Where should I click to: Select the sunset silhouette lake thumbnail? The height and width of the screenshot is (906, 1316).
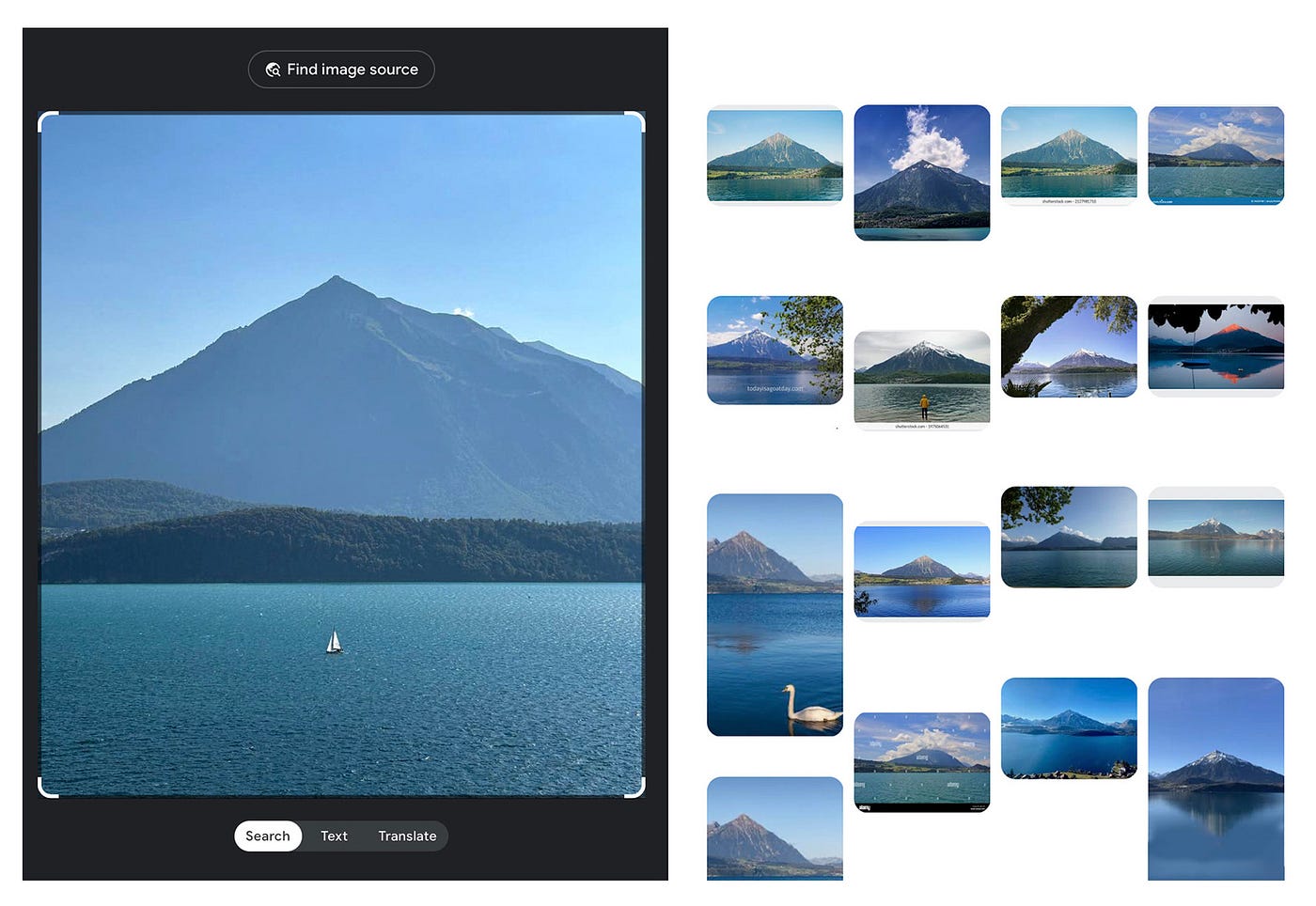[1215, 345]
